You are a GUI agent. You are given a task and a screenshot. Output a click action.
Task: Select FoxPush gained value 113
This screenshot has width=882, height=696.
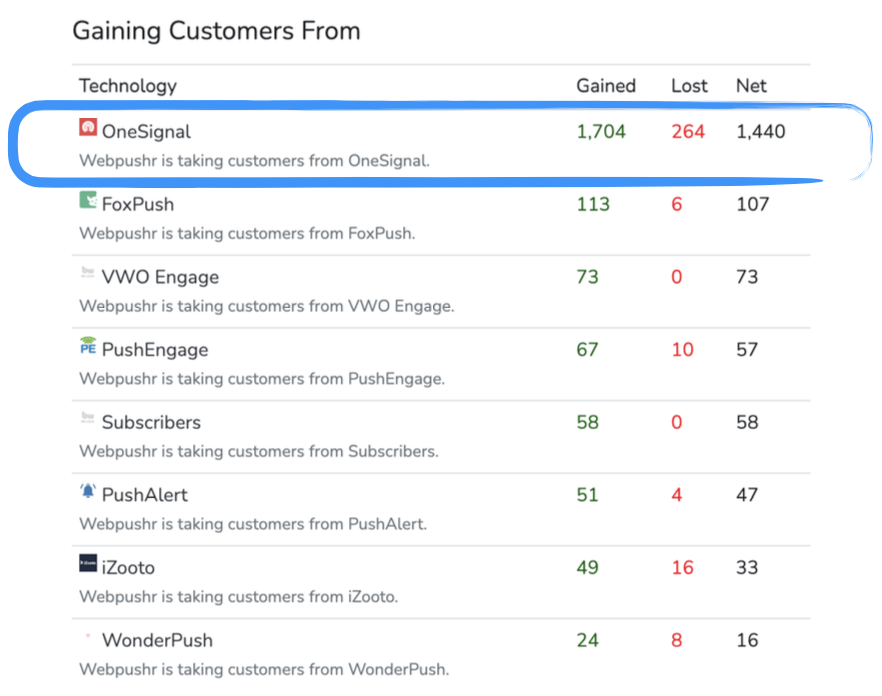(593, 204)
